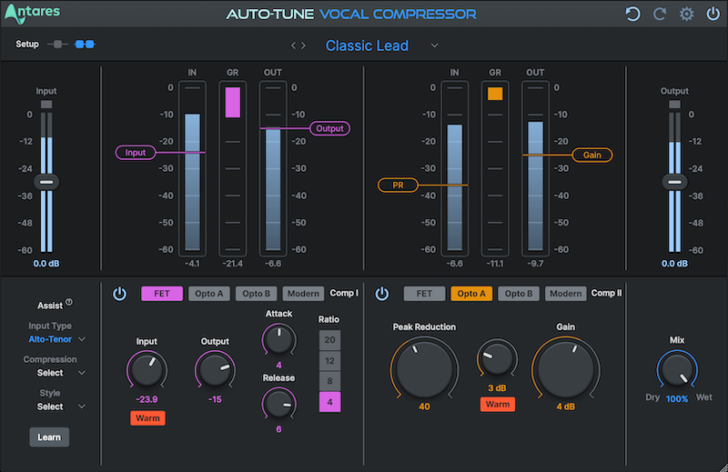This screenshot has width=728, height=472.
Task: Click the orange Gain level marker
Action: pyautogui.click(x=592, y=155)
